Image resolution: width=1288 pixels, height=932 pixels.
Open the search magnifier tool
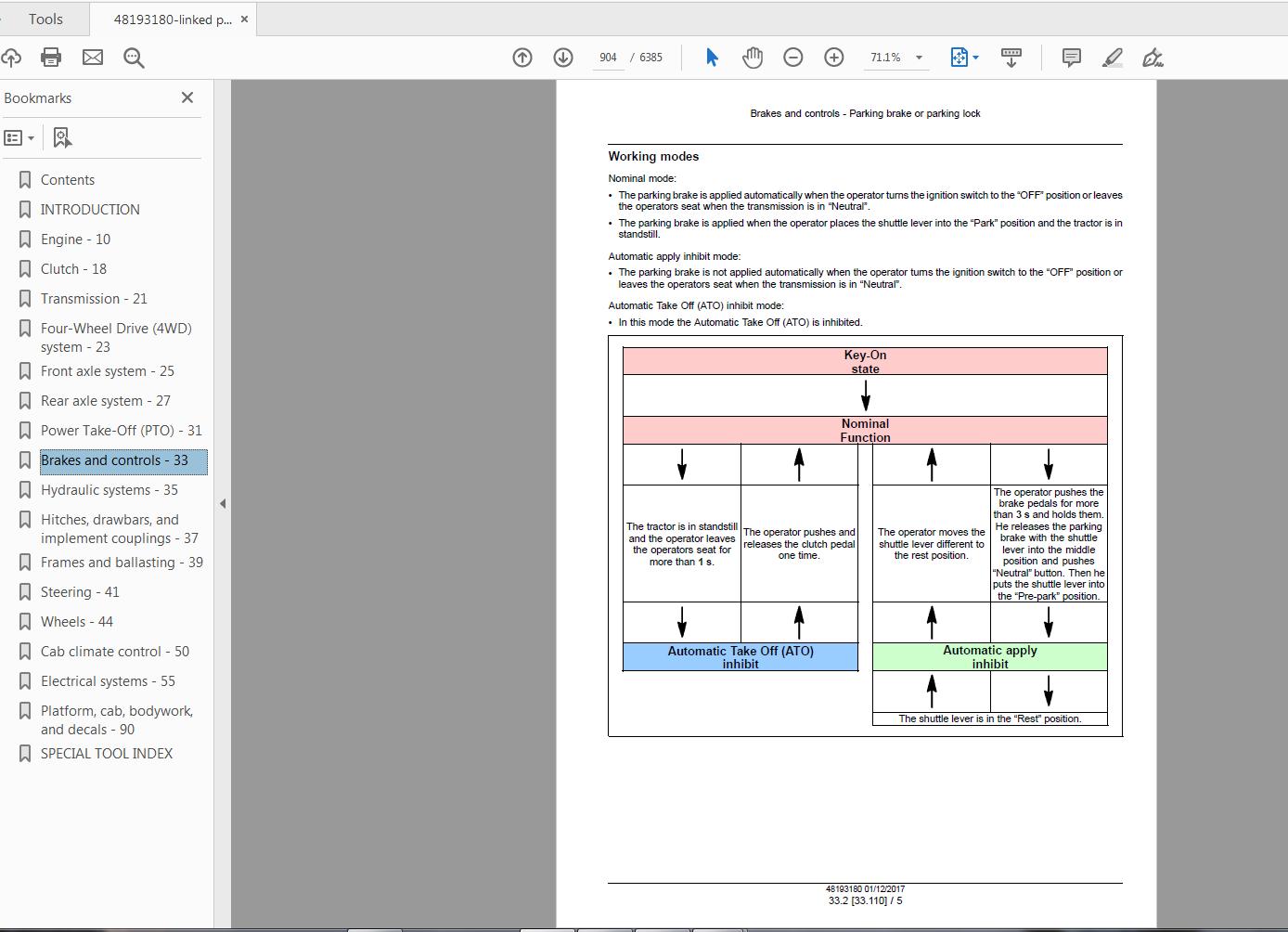click(x=134, y=58)
